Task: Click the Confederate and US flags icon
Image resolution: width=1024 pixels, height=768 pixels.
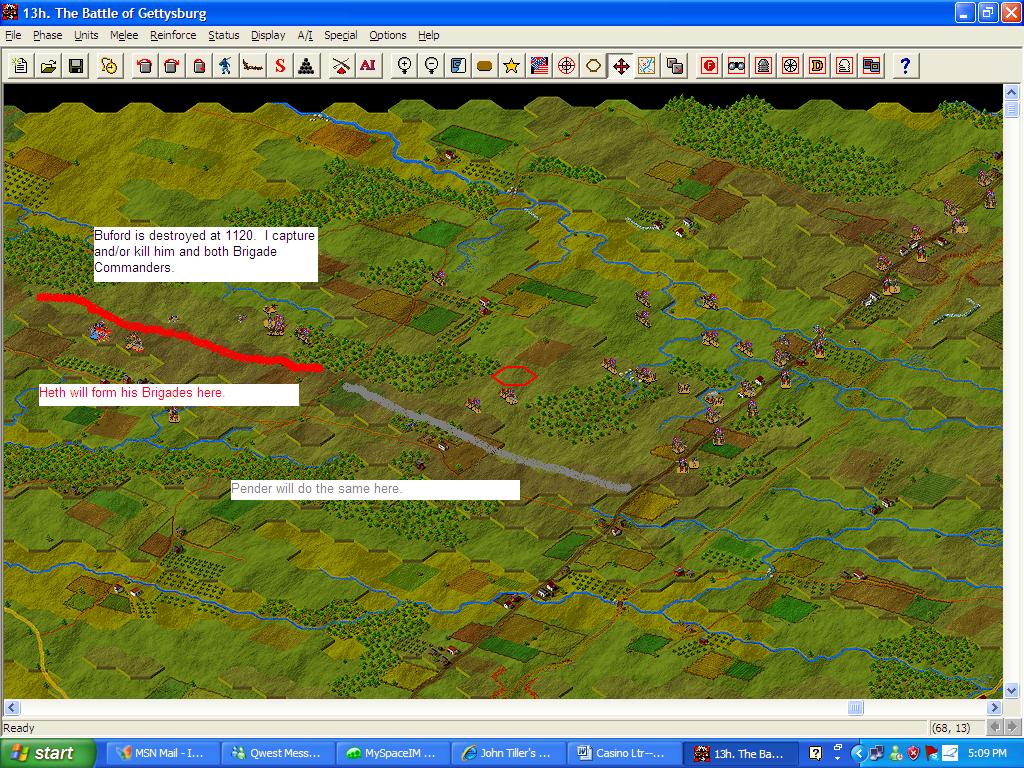Action: (539, 66)
